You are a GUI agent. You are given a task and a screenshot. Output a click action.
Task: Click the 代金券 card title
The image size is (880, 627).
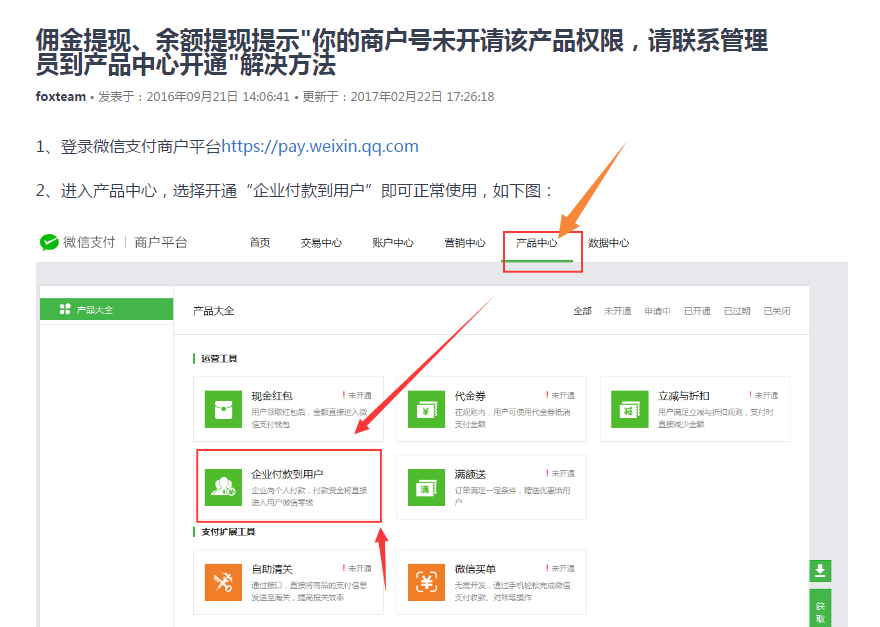470,396
